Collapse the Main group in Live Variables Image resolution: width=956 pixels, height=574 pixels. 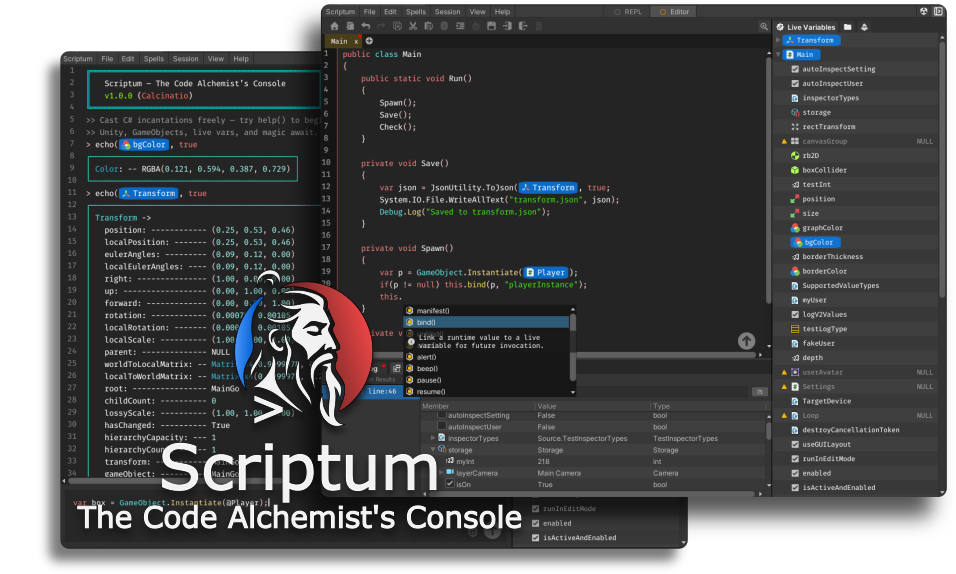tap(779, 55)
